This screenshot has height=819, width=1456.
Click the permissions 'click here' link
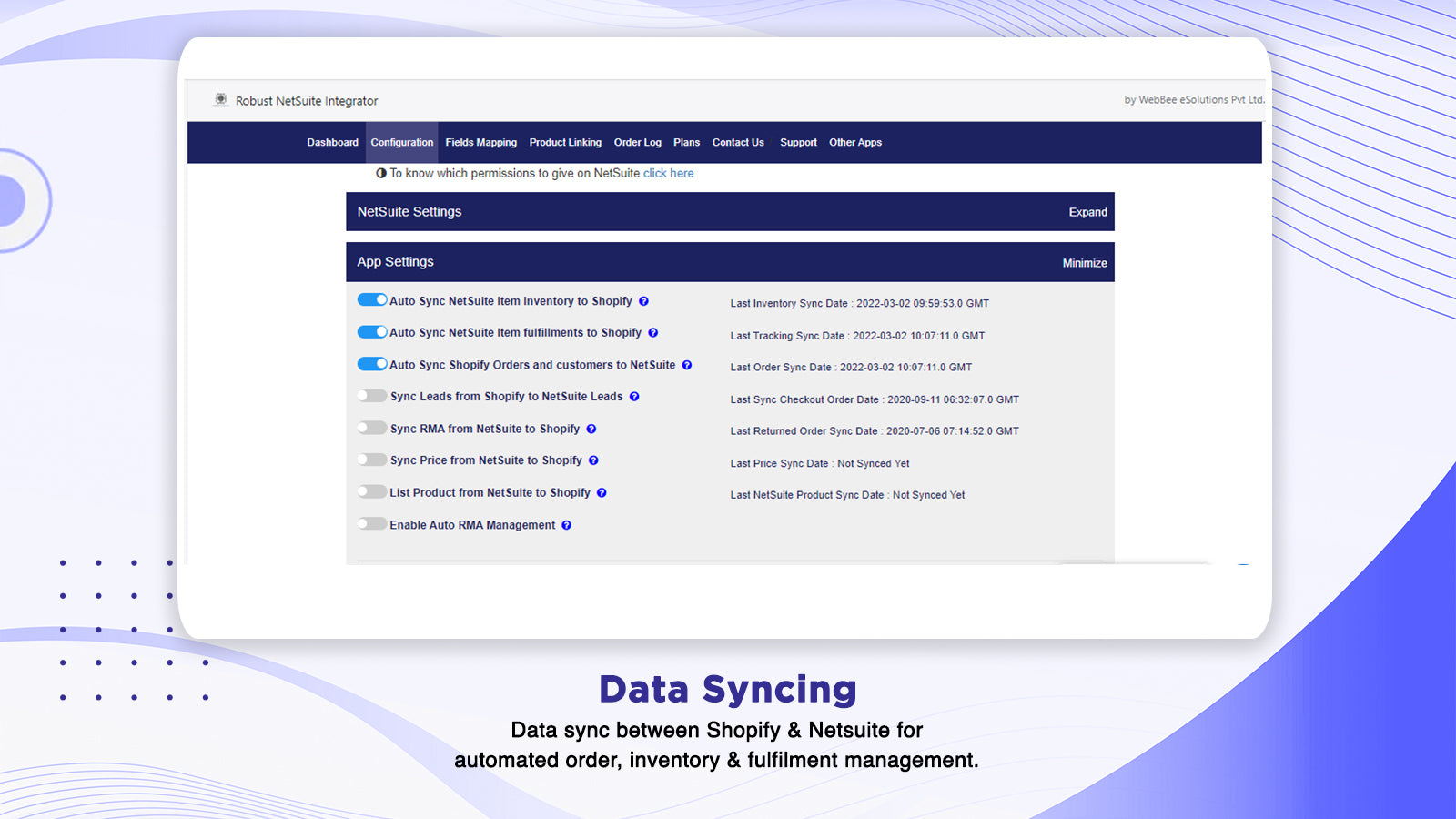pyautogui.click(x=669, y=173)
